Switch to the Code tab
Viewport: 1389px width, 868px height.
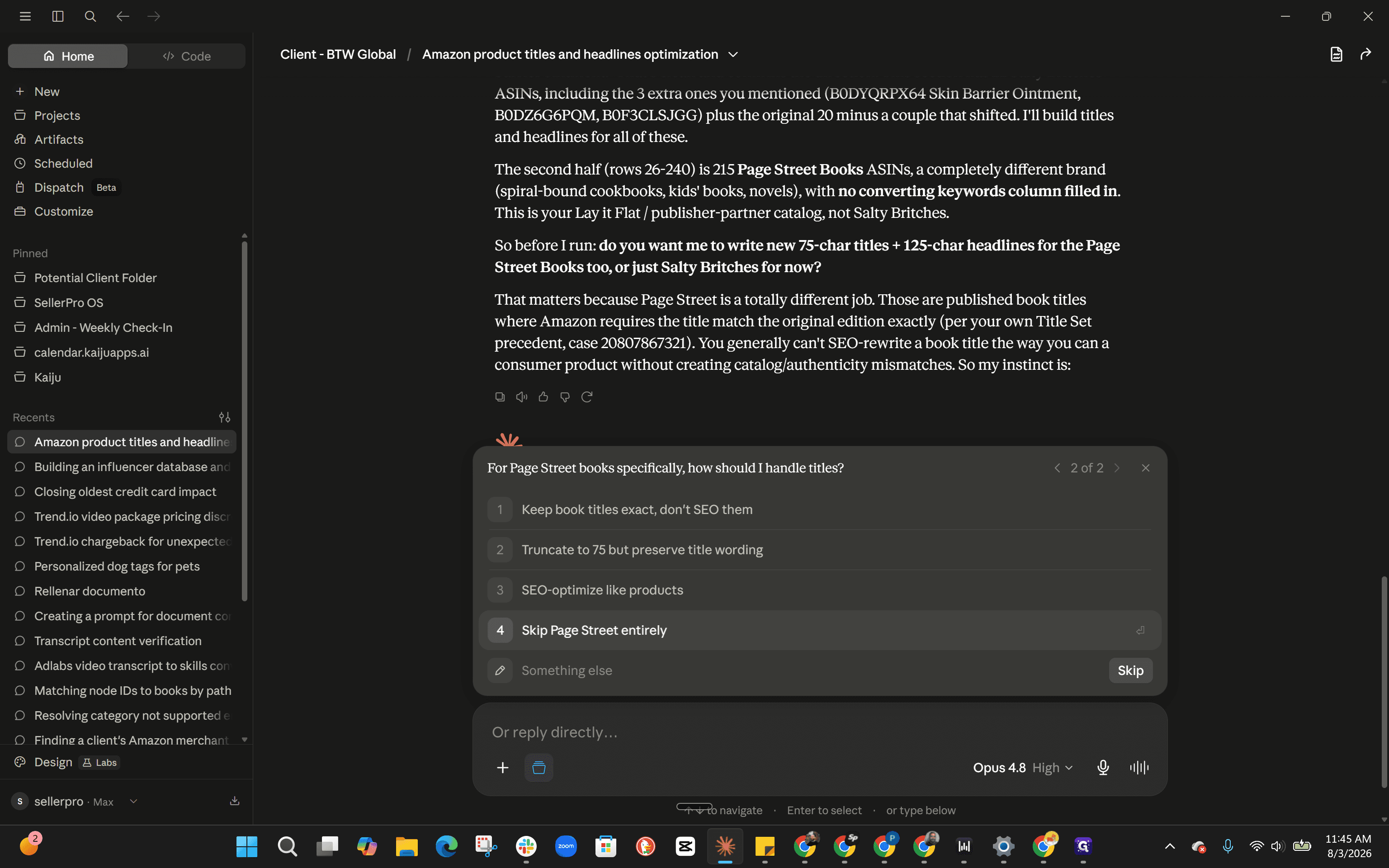tap(187, 56)
